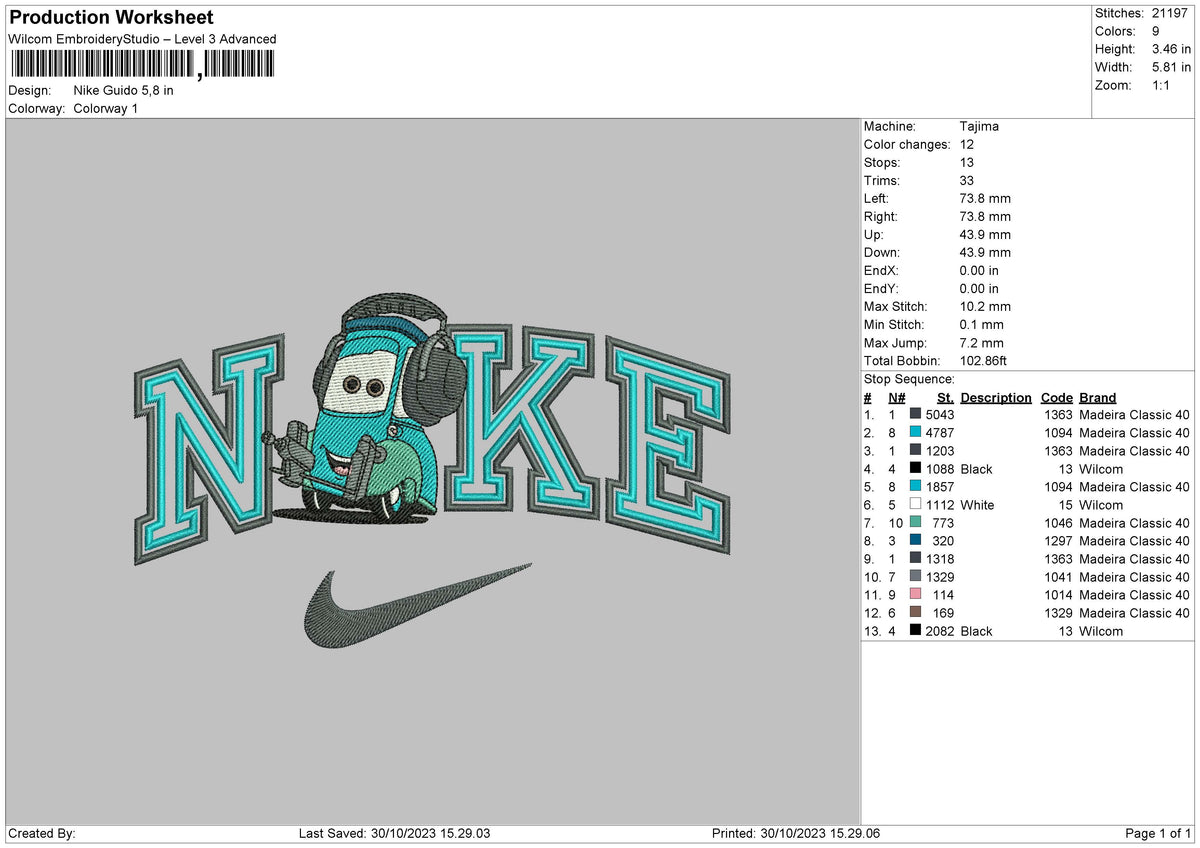This screenshot has width=1200, height=848.
Task: Click the design name 'Nike Guido 5,8 in'
Action: (124, 90)
